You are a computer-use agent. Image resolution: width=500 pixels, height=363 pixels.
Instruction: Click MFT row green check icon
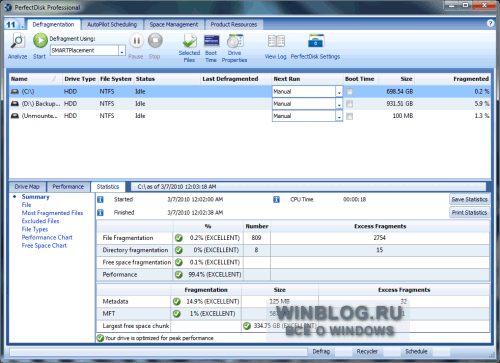[x=177, y=314]
